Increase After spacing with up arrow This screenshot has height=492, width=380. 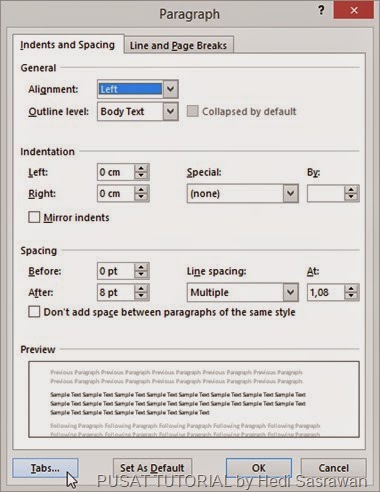[x=141, y=289]
